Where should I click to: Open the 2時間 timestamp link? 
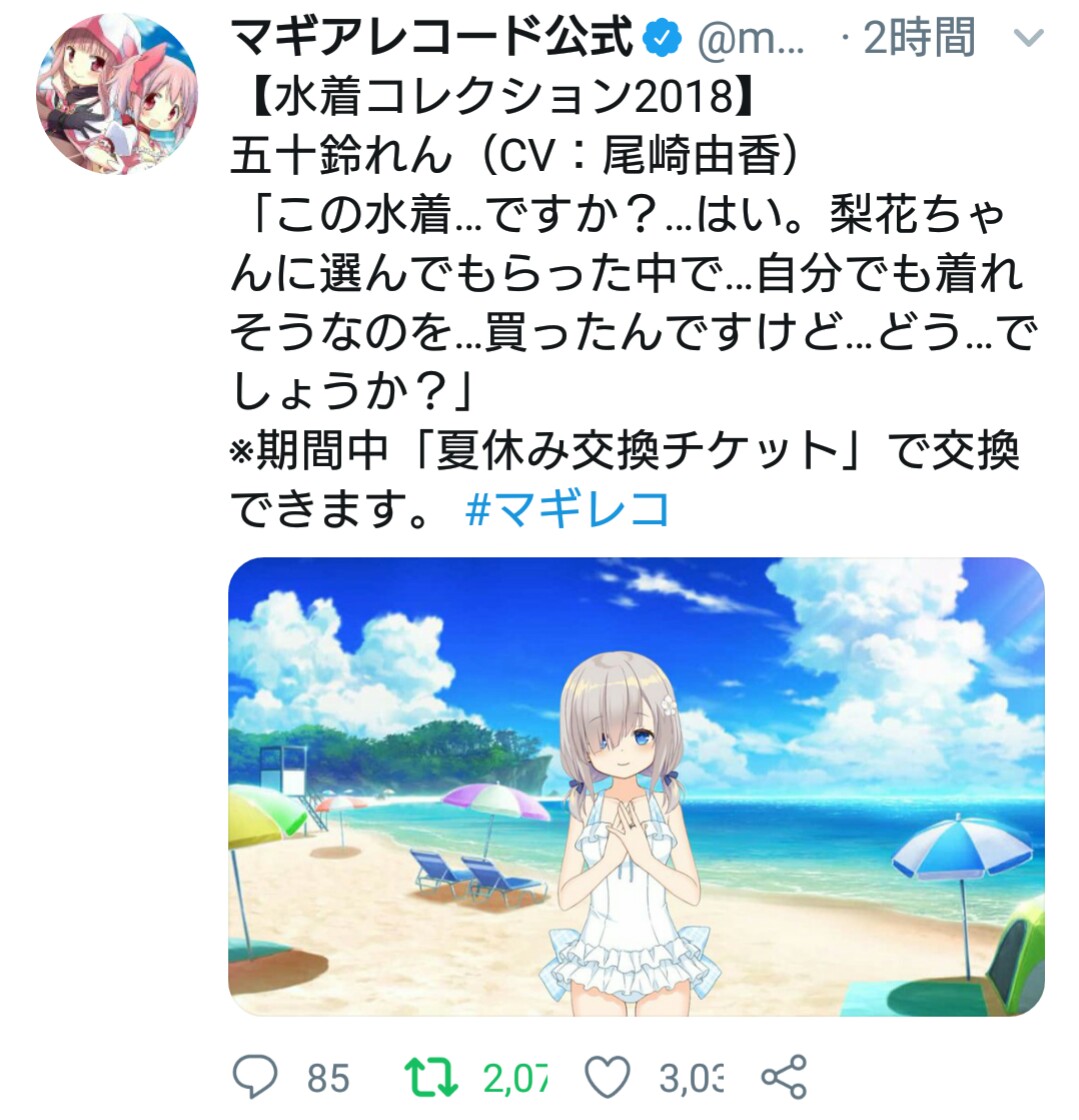[919, 37]
